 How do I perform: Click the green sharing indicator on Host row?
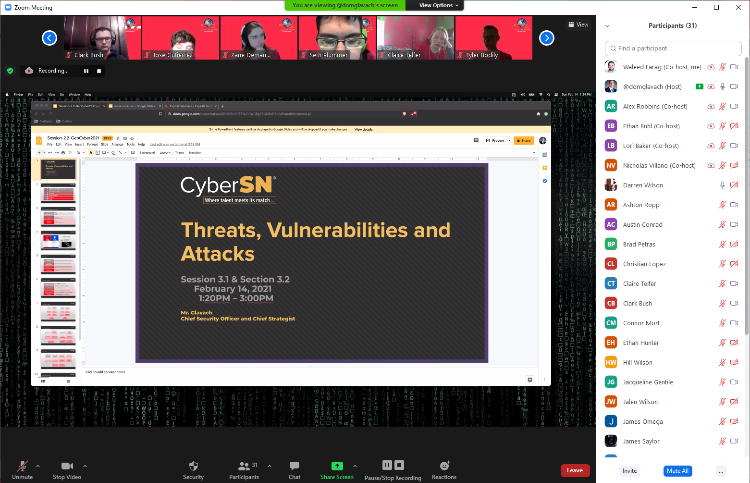tap(699, 87)
